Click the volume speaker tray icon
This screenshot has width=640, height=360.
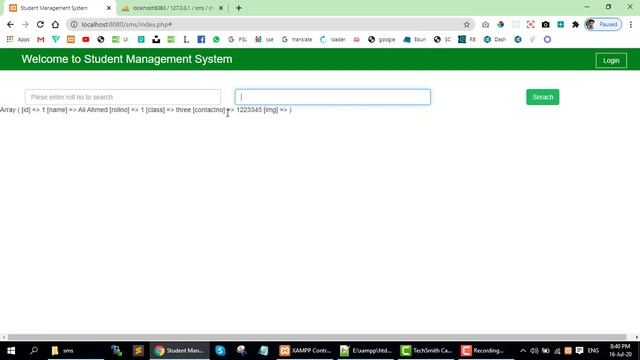(x=534, y=351)
